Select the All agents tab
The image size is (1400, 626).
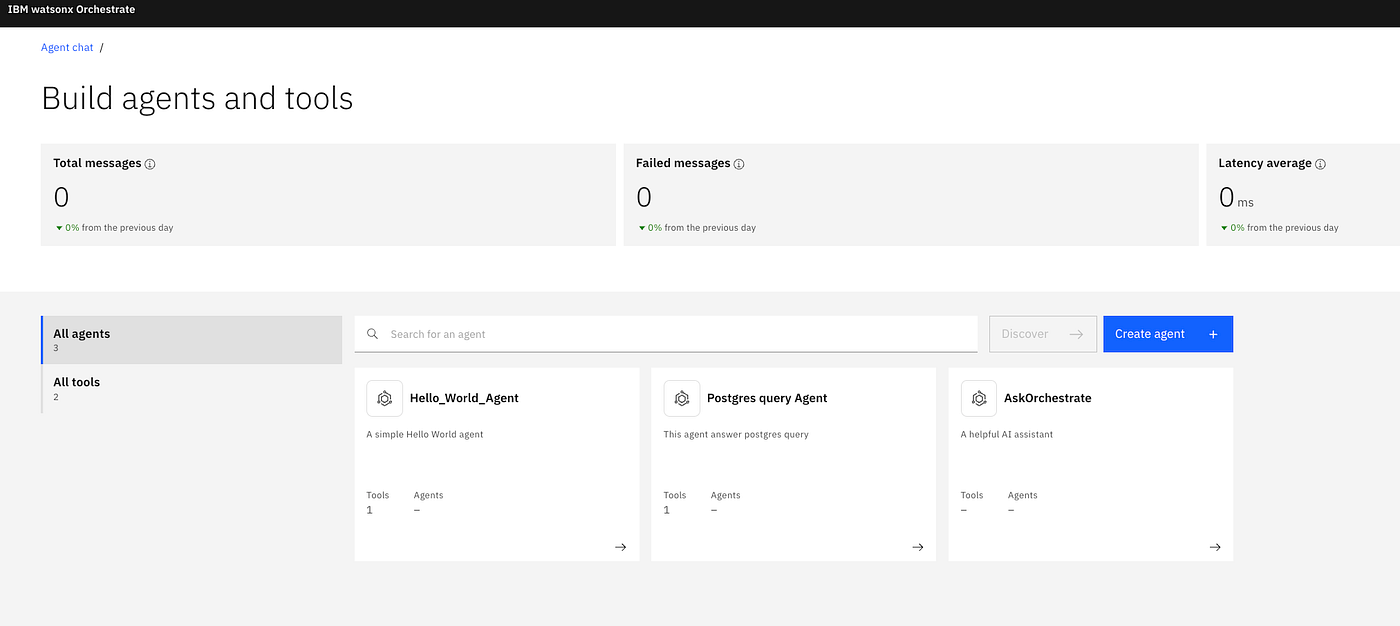pos(192,340)
